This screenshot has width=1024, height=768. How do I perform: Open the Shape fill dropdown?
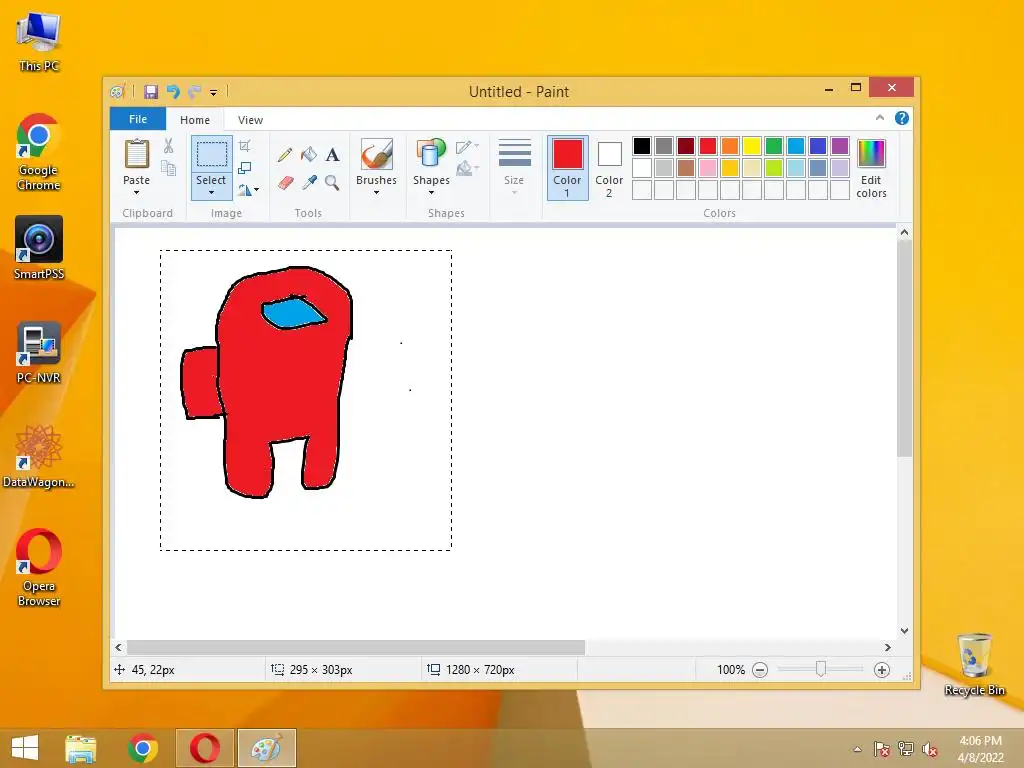(467, 169)
